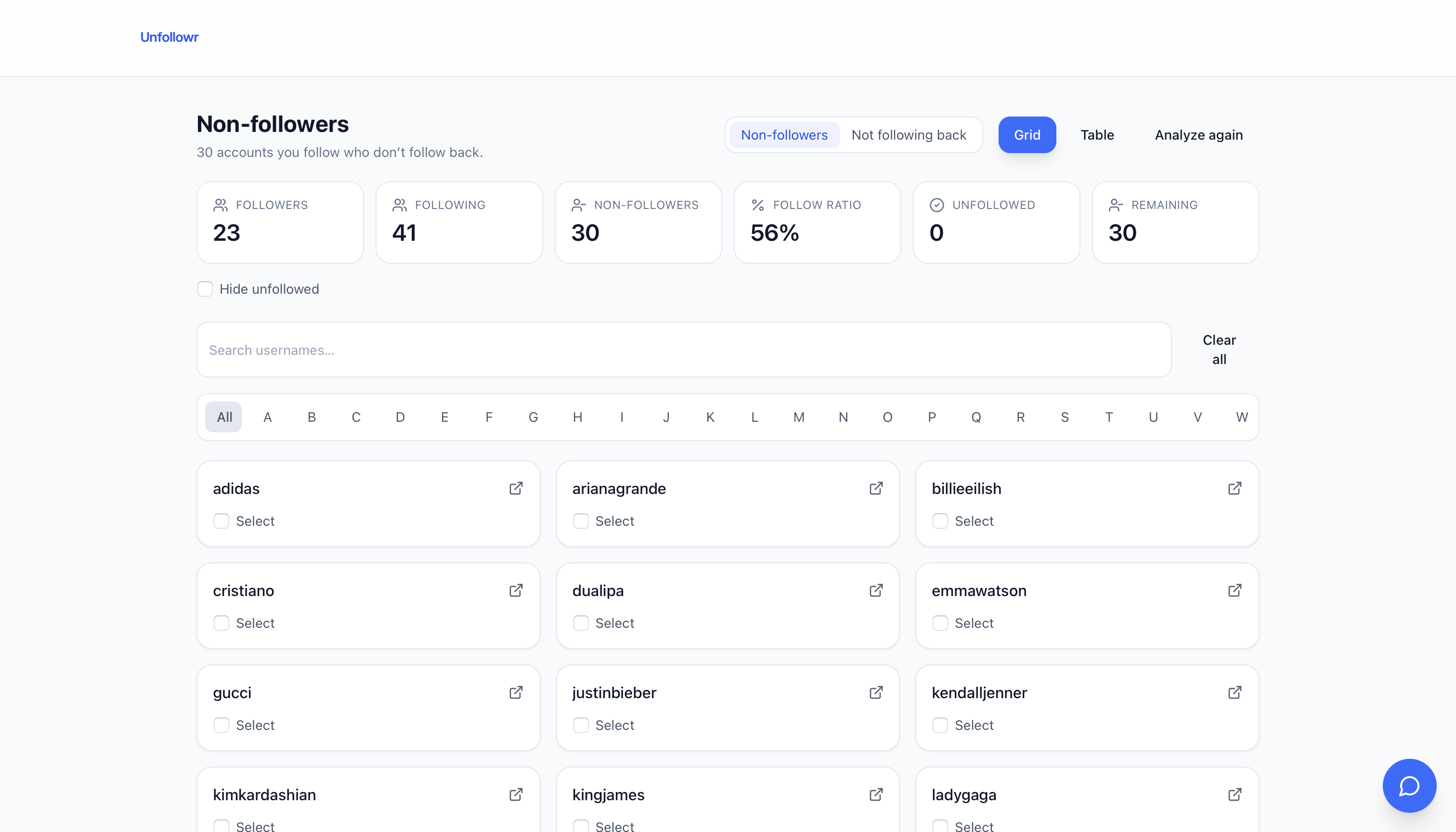Click Analyze again

[1199, 135]
